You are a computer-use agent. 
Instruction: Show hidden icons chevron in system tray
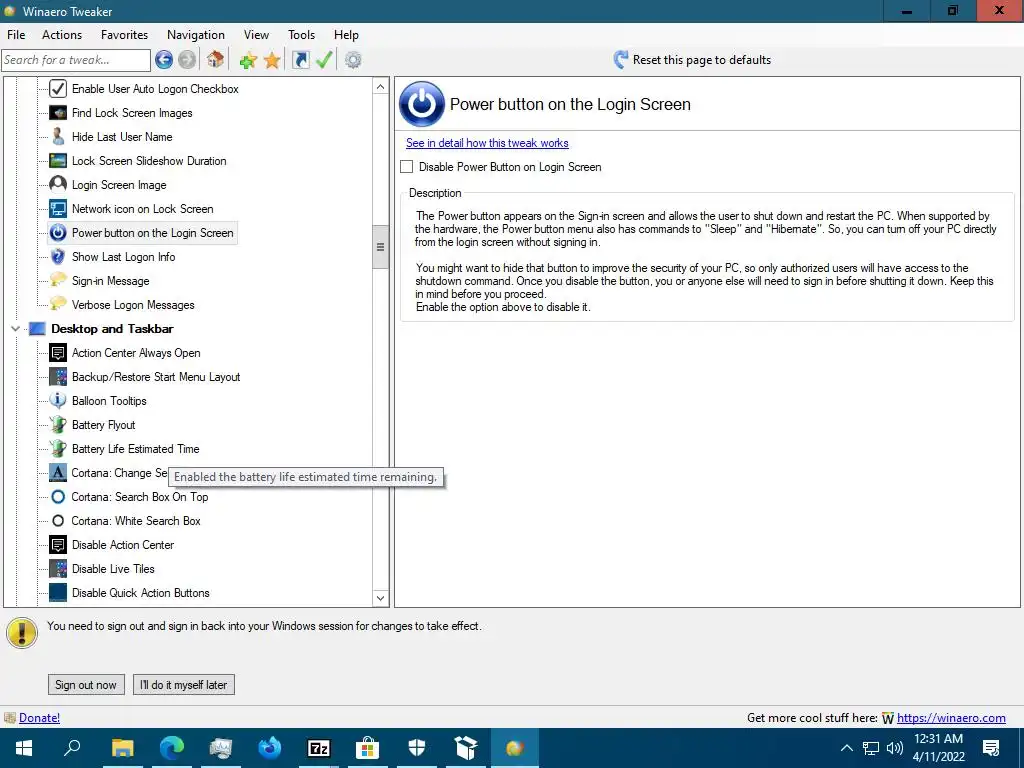(x=846, y=748)
